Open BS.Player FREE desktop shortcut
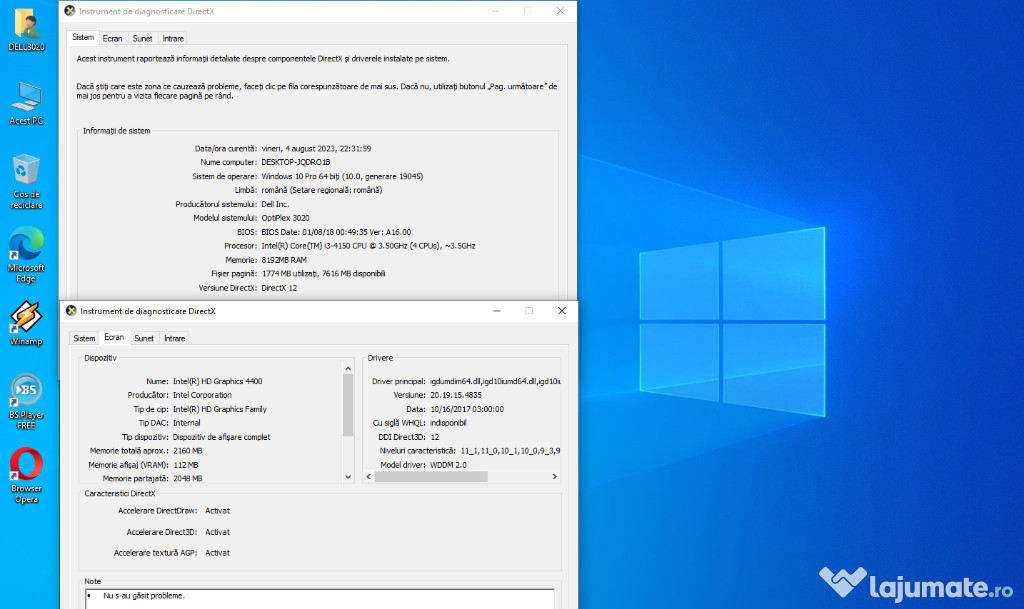This screenshot has width=1024, height=609. pyautogui.click(x=26, y=391)
